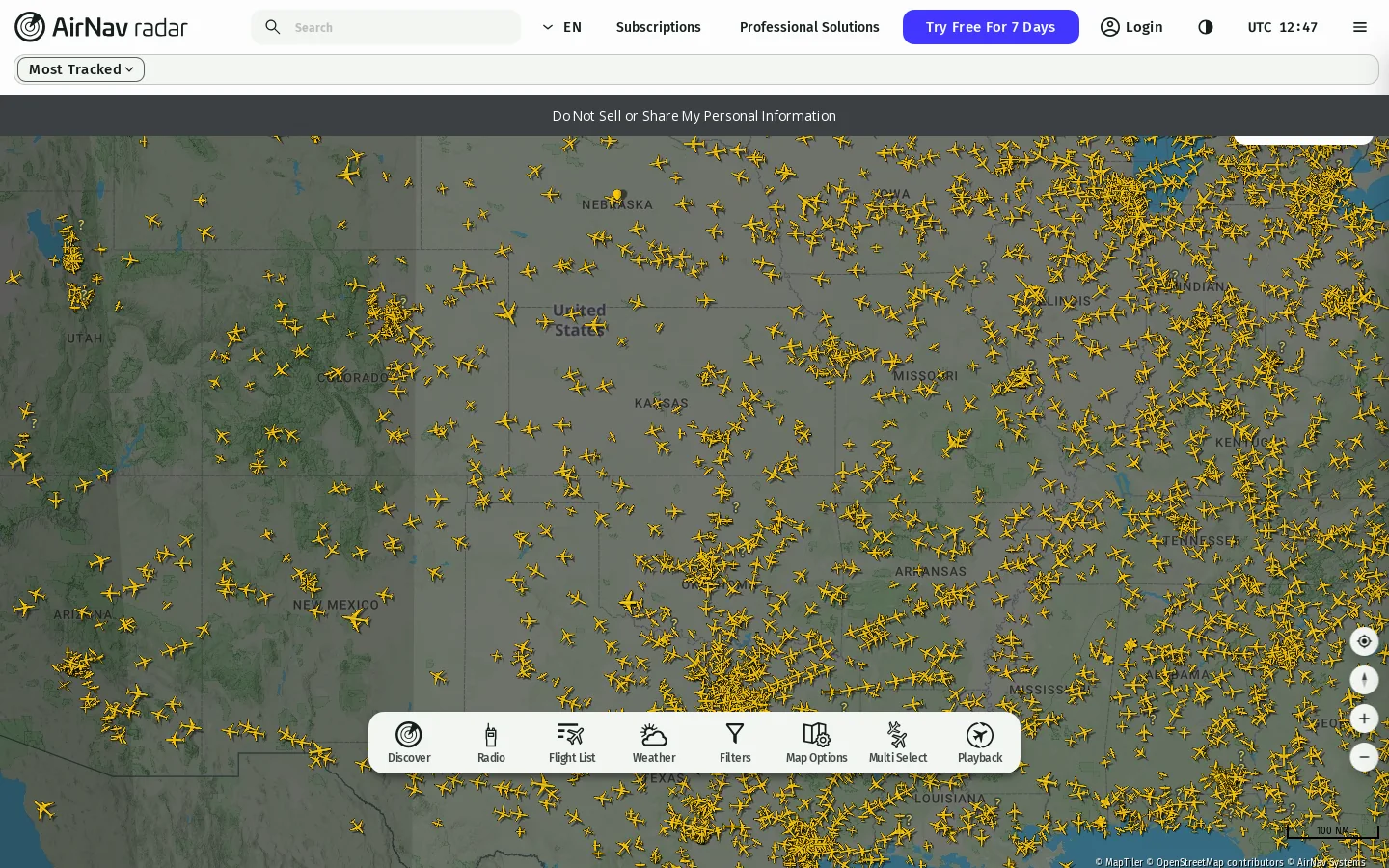
Task: Click the UTC 12:47 clock
Action: [1283, 27]
